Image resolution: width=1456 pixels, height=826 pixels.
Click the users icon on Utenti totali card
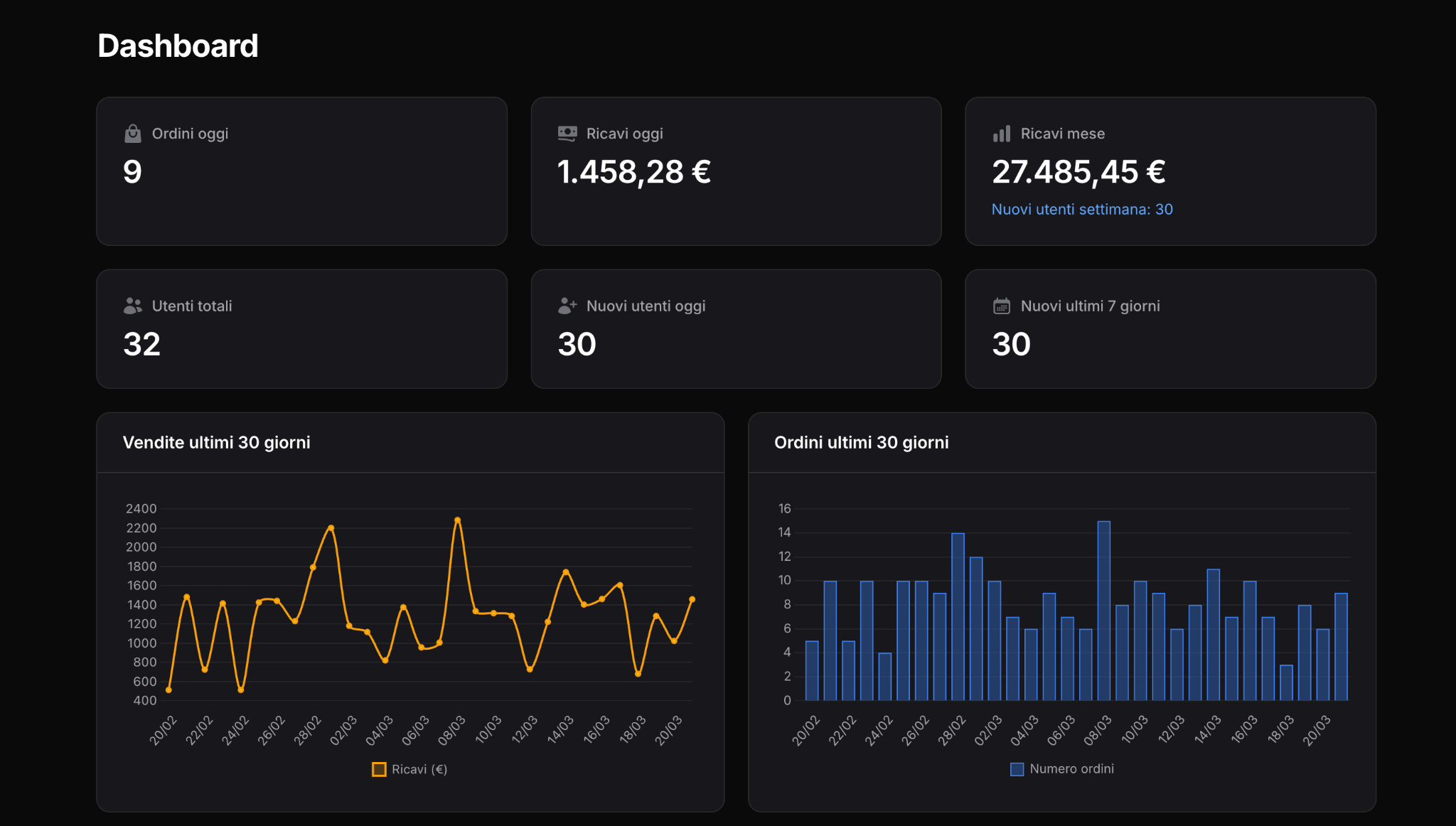tap(132, 306)
